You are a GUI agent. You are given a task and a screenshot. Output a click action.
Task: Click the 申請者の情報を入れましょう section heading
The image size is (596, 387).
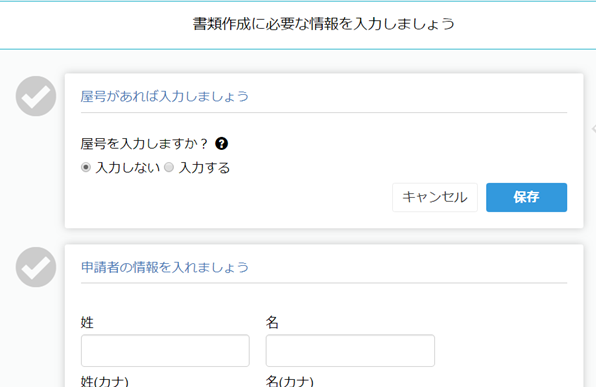(165, 267)
